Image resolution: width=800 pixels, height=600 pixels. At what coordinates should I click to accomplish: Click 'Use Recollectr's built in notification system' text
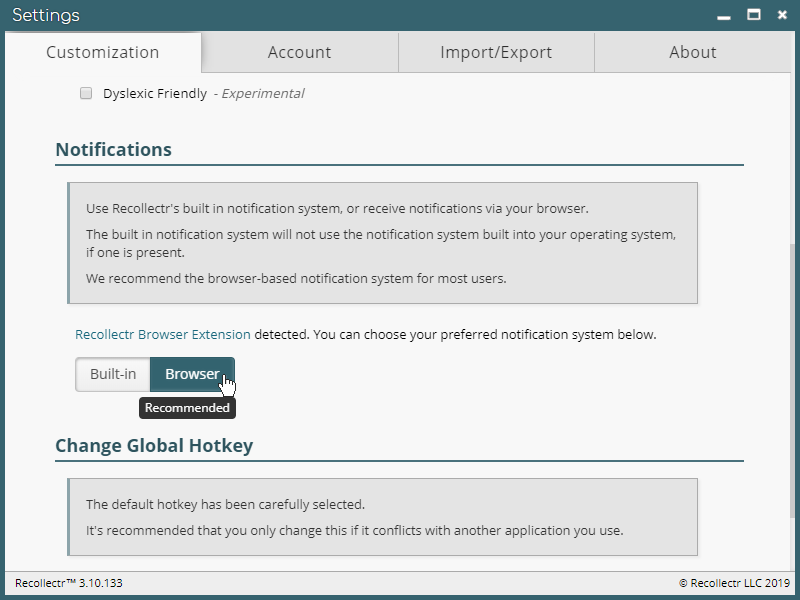click(337, 209)
